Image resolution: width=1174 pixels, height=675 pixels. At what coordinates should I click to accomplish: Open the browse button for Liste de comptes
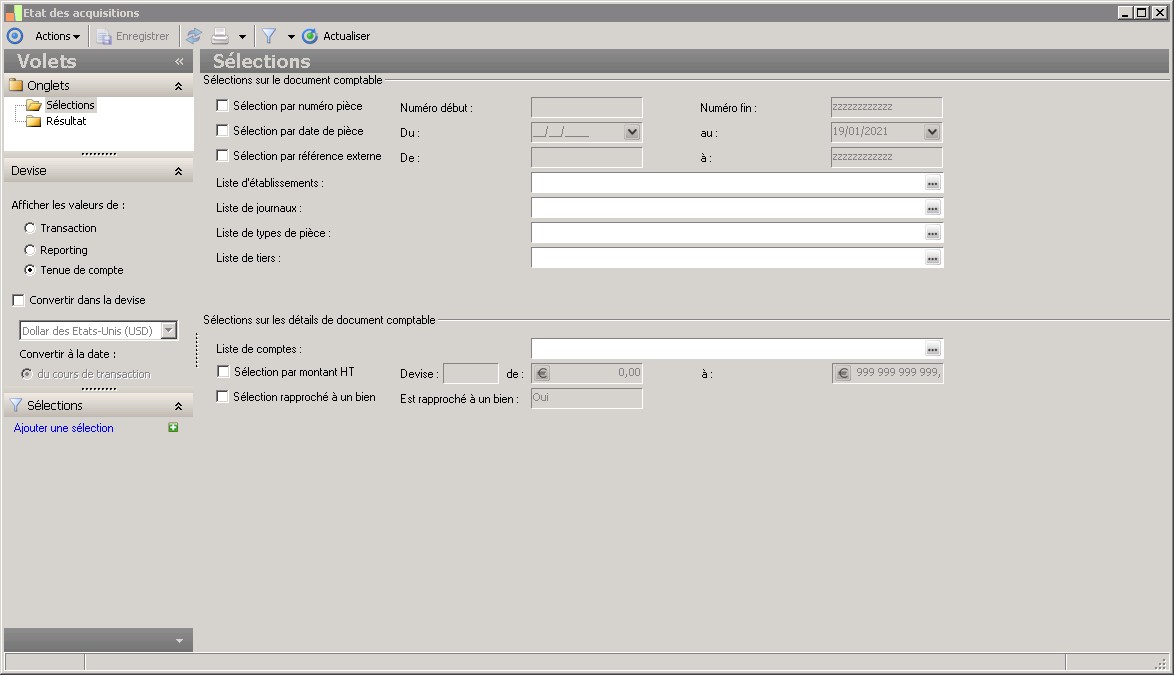(x=932, y=350)
